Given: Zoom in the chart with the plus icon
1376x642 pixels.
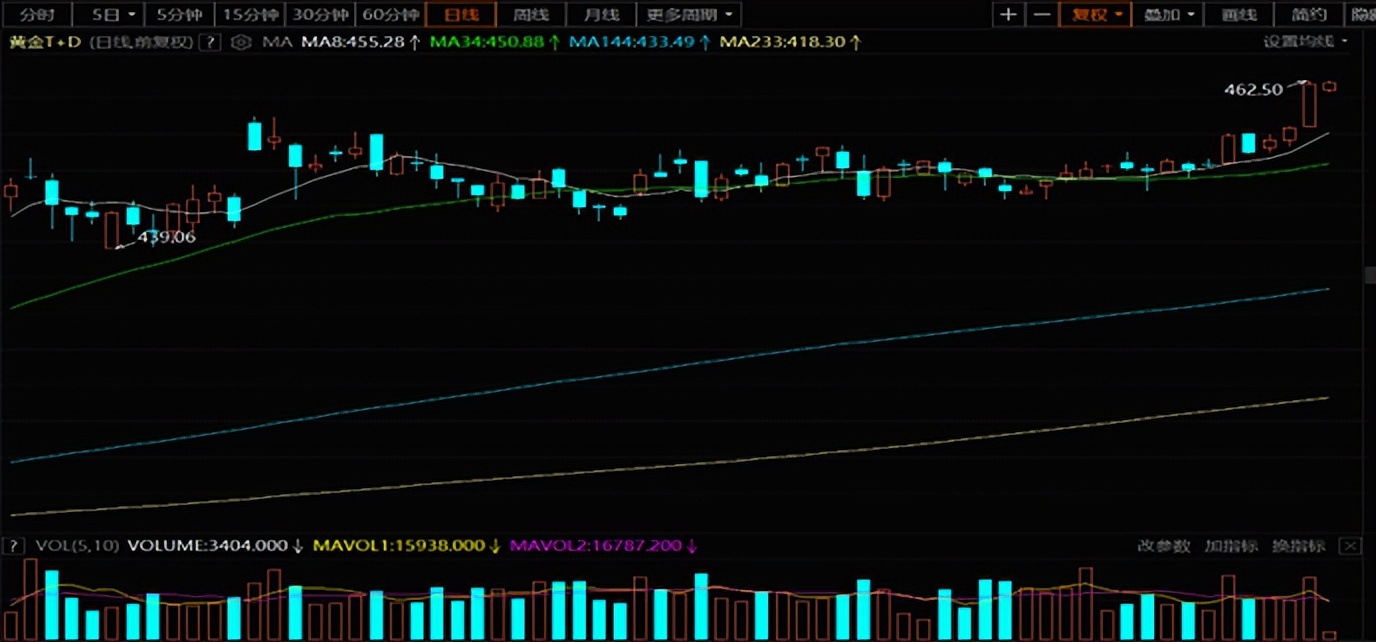Looking at the screenshot, I should coord(1009,15).
